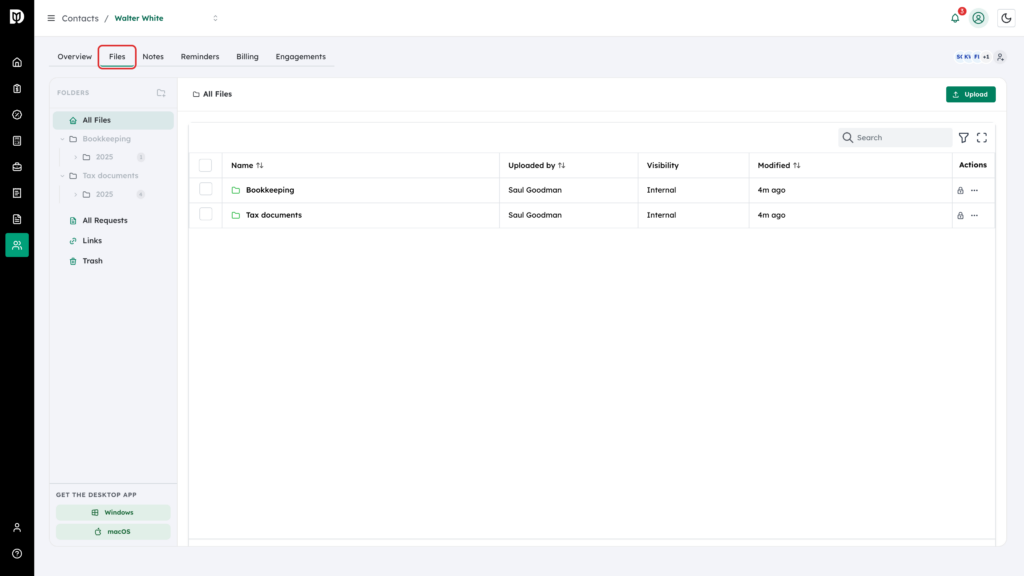Go to the Billing tab
Screen dimensions: 1024x576
tap(248, 57)
